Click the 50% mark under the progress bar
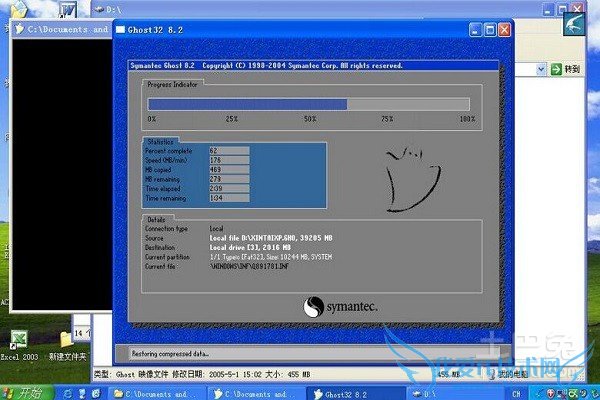The height and width of the screenshot is (400, 600). tap(310, 119)
